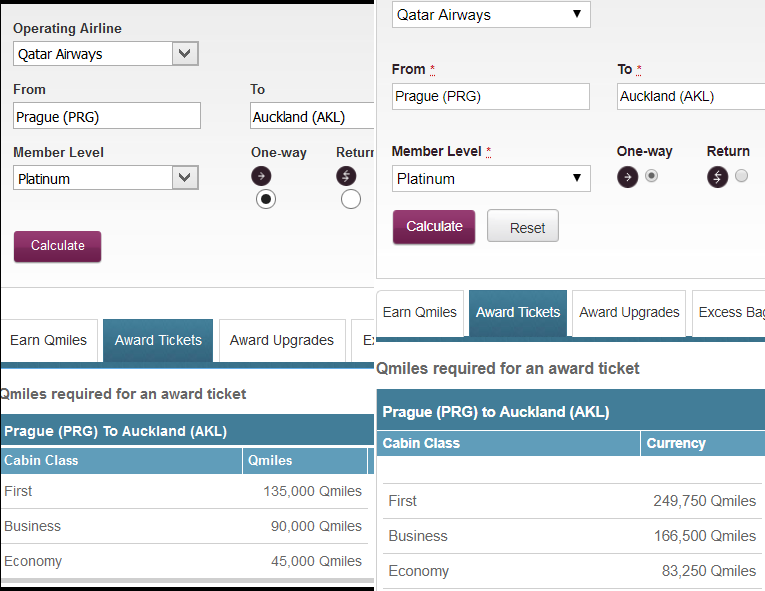Click the Currency column header
The width and height of the screenshot is (765, 591).
(703, 443)
